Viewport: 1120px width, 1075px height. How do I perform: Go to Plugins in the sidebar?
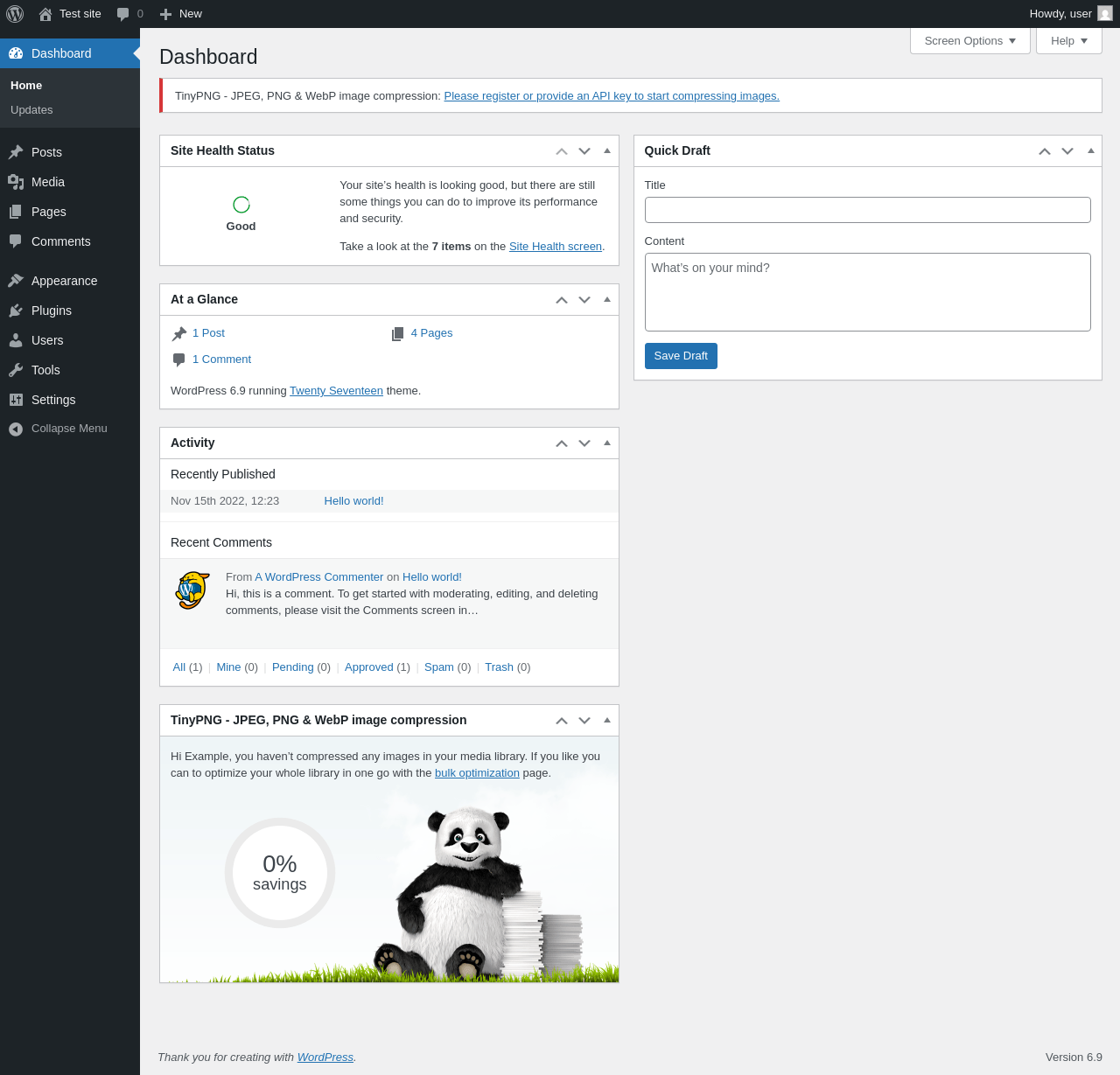70,311
